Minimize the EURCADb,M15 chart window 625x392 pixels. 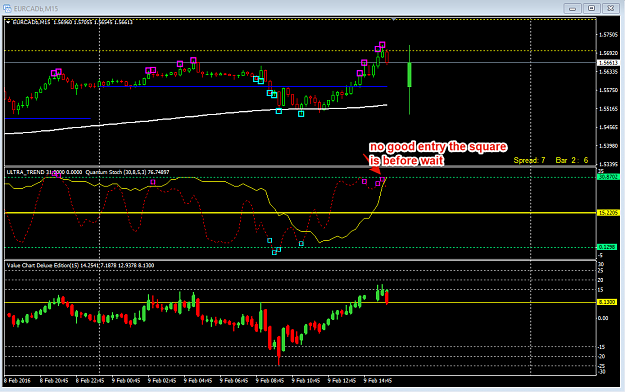tap(572, 8)
